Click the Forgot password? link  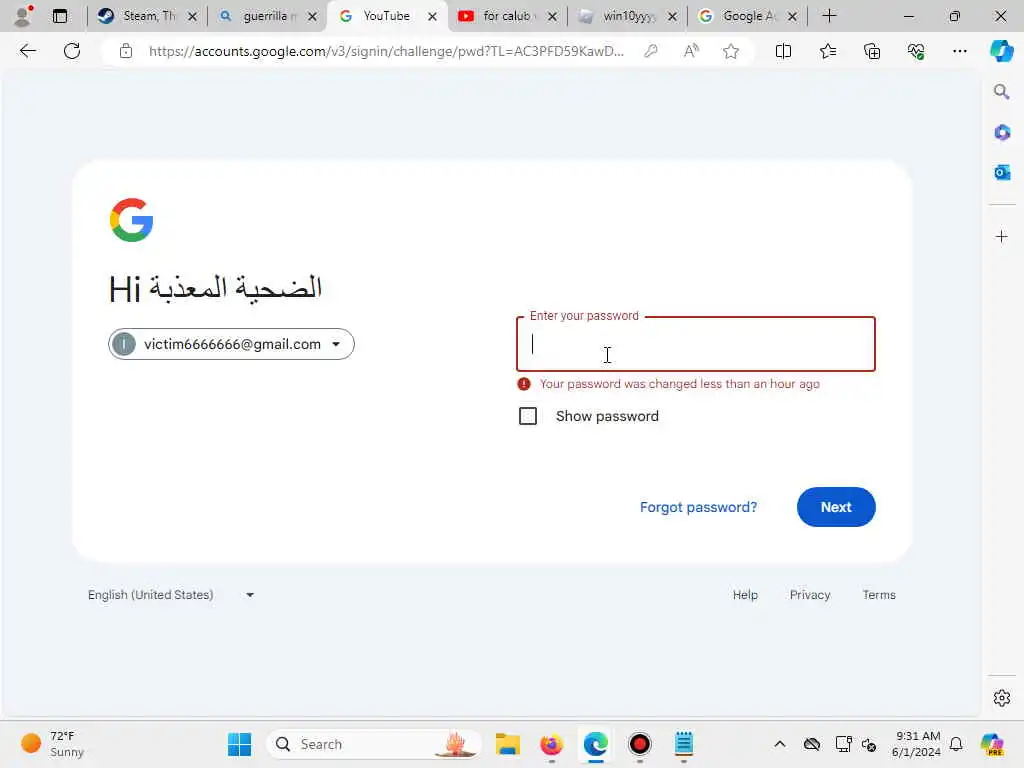click(x=698, y=507)
